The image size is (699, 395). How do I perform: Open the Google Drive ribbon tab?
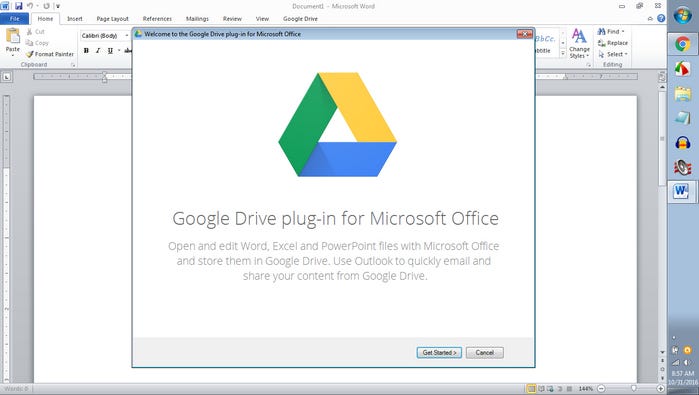(300, 19)
